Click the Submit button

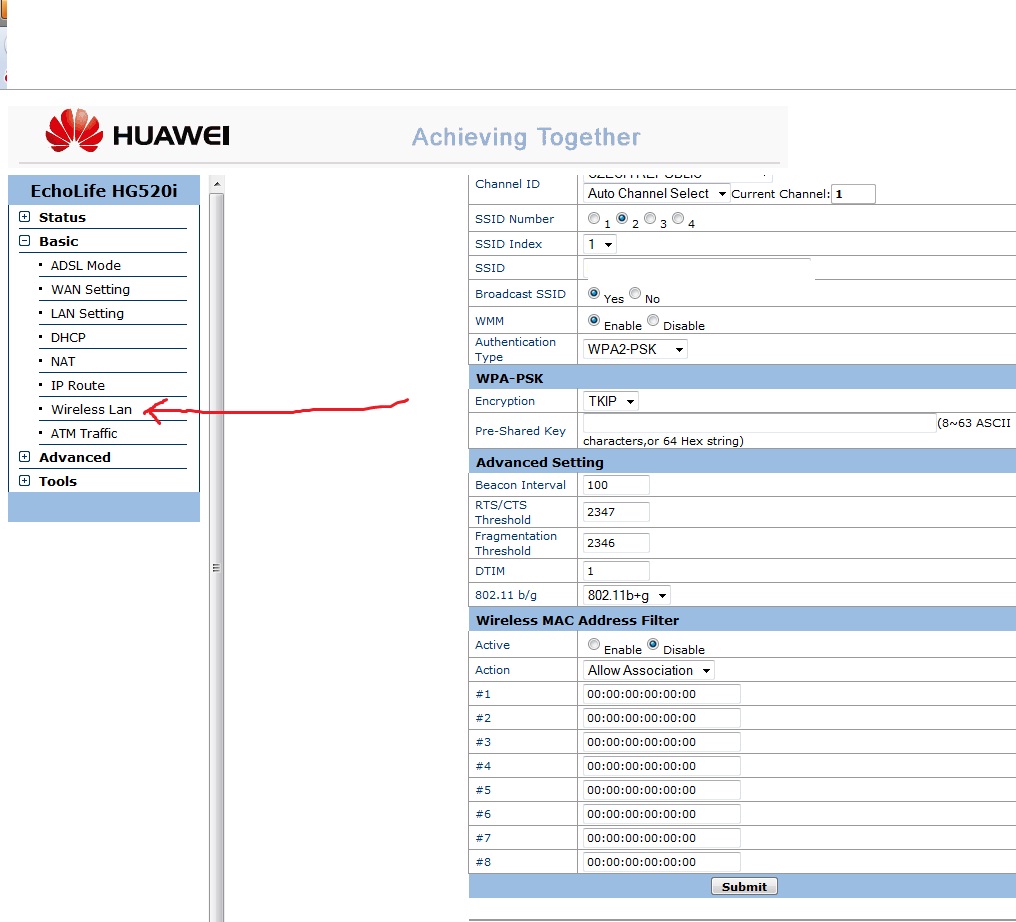coord(744,886)
